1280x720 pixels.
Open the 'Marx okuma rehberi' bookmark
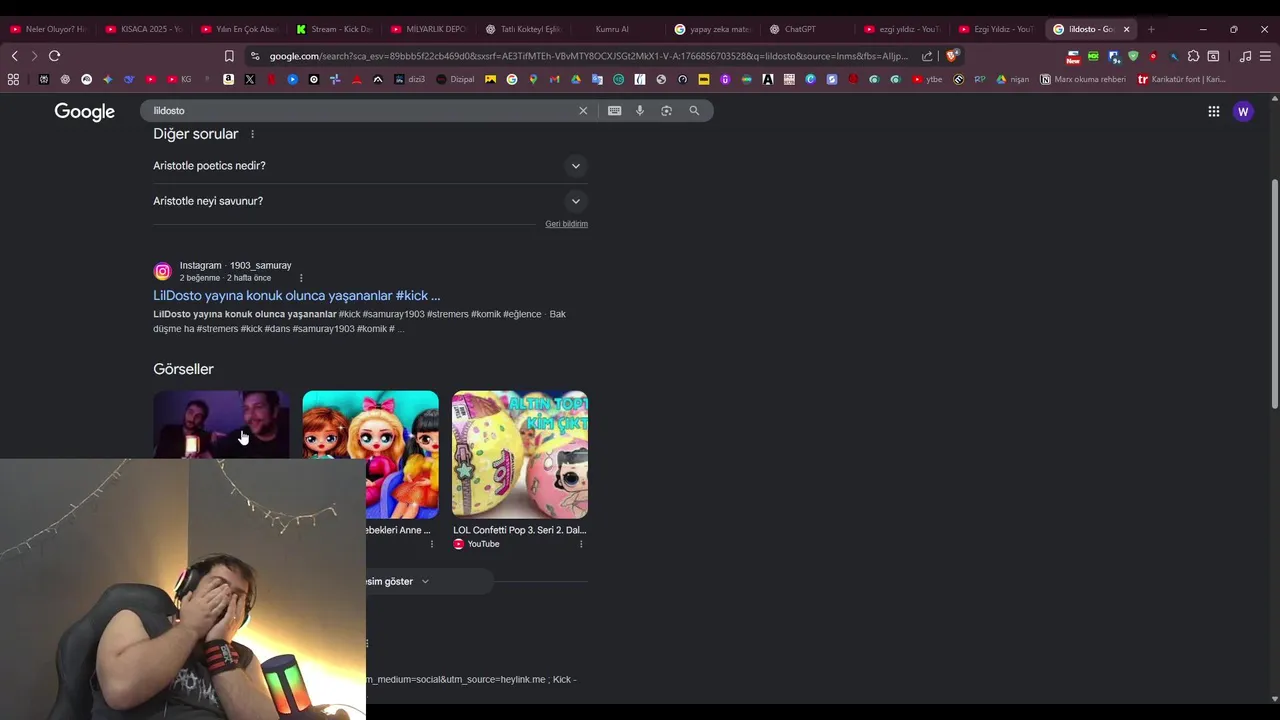coord(1083,79)
